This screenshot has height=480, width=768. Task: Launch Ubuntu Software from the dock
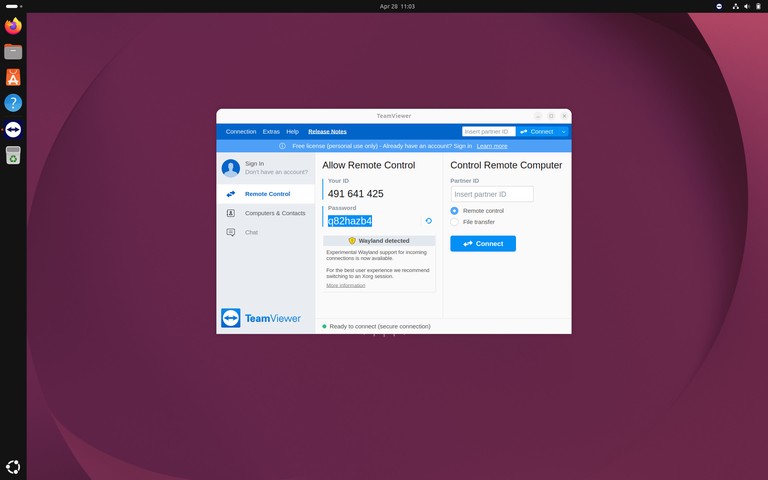tap(13, 77)
